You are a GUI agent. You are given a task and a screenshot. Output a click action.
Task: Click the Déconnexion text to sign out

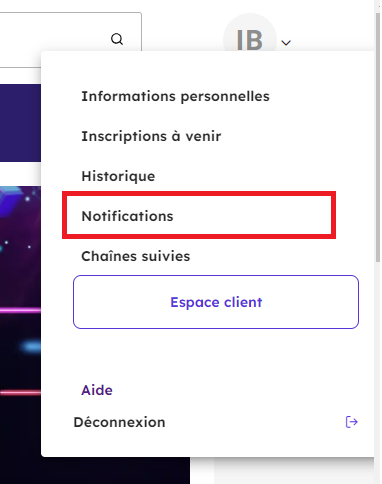119,422
